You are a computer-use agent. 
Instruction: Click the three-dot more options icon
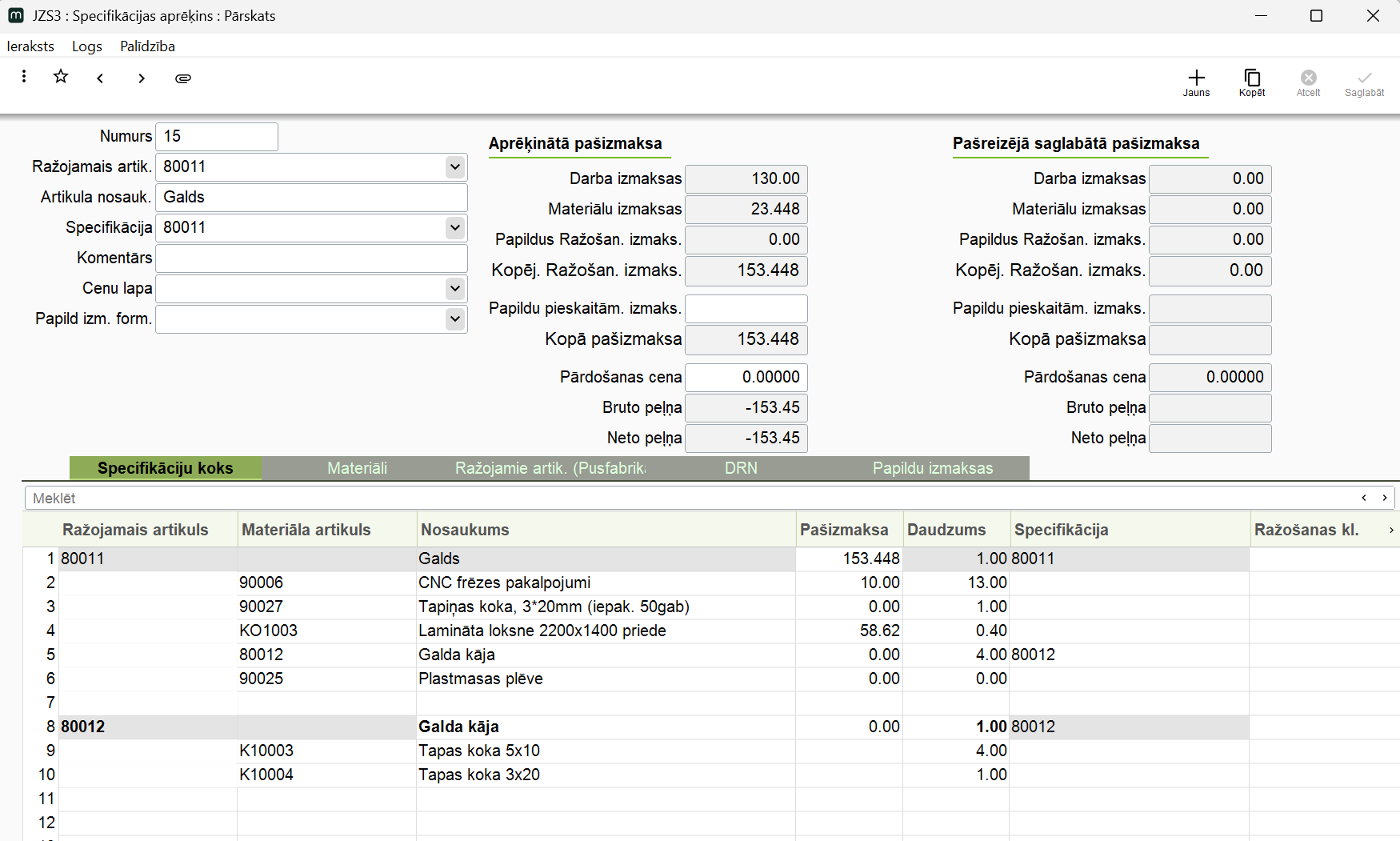24,77
